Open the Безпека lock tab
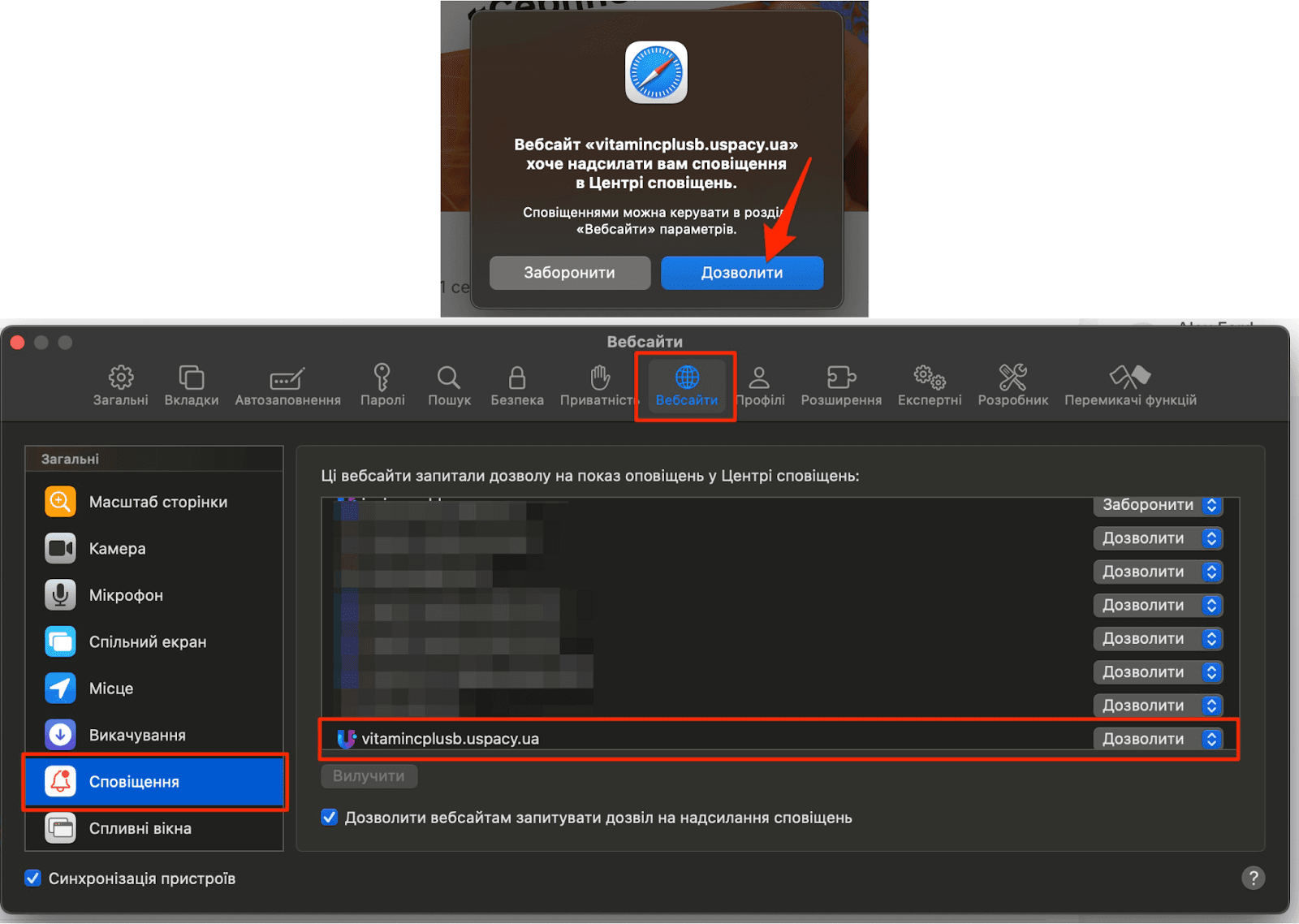This screenshot has height=924, width=1299. [517, 385]
